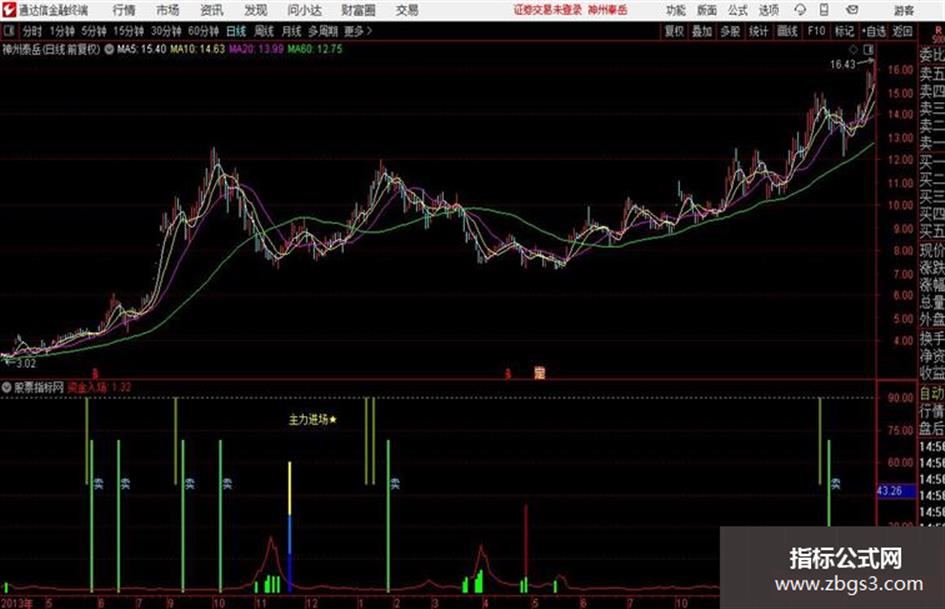Open the 选项 menu
Viewport: 945px width, 609px height.
tap(769, 10)
